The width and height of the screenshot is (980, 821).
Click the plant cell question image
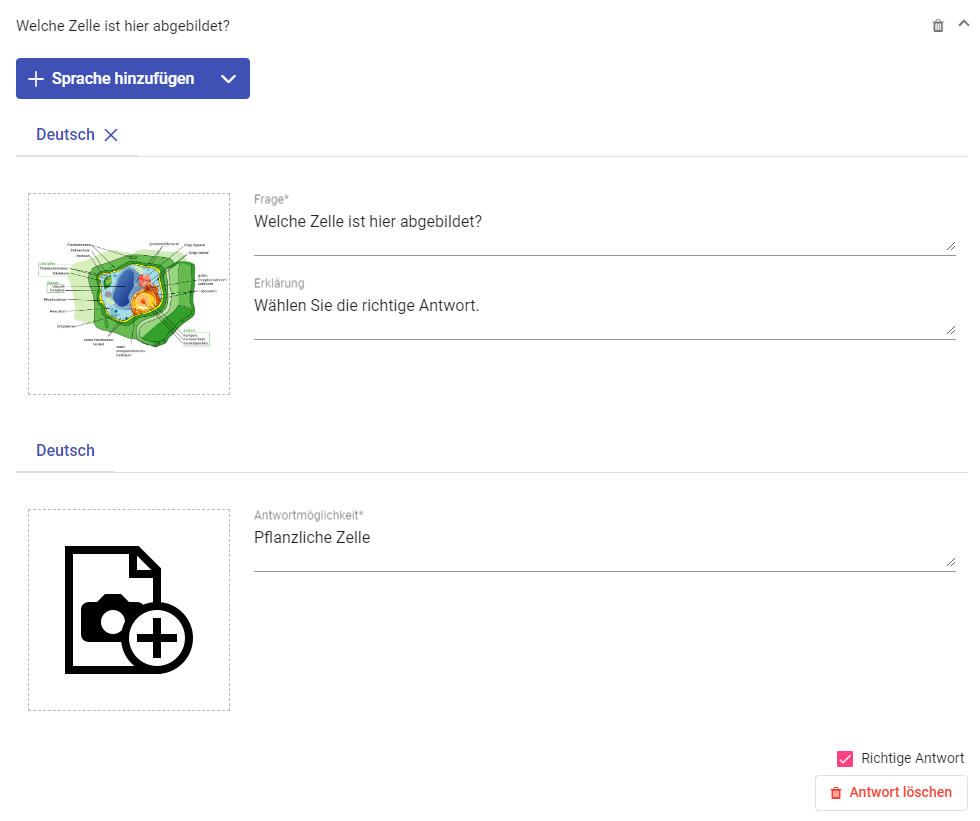pos(129,294)
